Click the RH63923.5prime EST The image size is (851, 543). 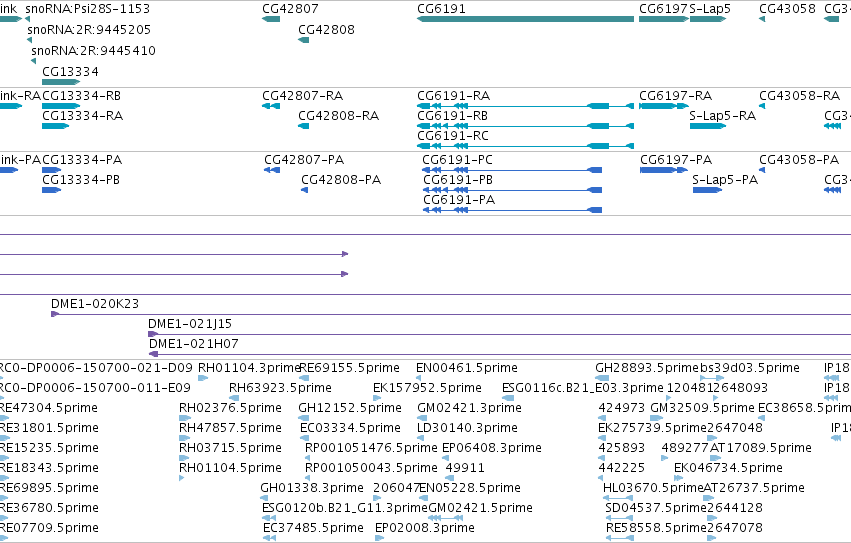pyautogui.click(x=234, y=398)
